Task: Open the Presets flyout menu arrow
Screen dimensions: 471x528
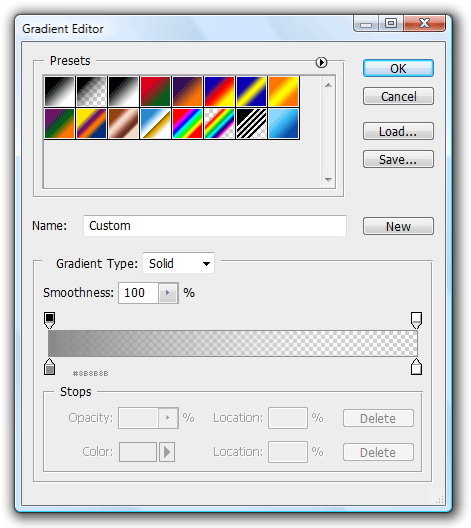Action: [321, 62]
